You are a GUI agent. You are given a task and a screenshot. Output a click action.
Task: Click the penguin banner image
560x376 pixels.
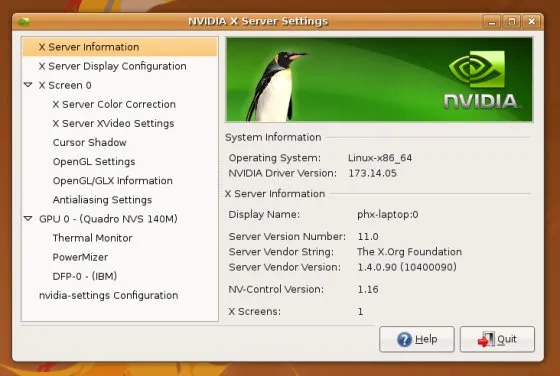point(379,80)
